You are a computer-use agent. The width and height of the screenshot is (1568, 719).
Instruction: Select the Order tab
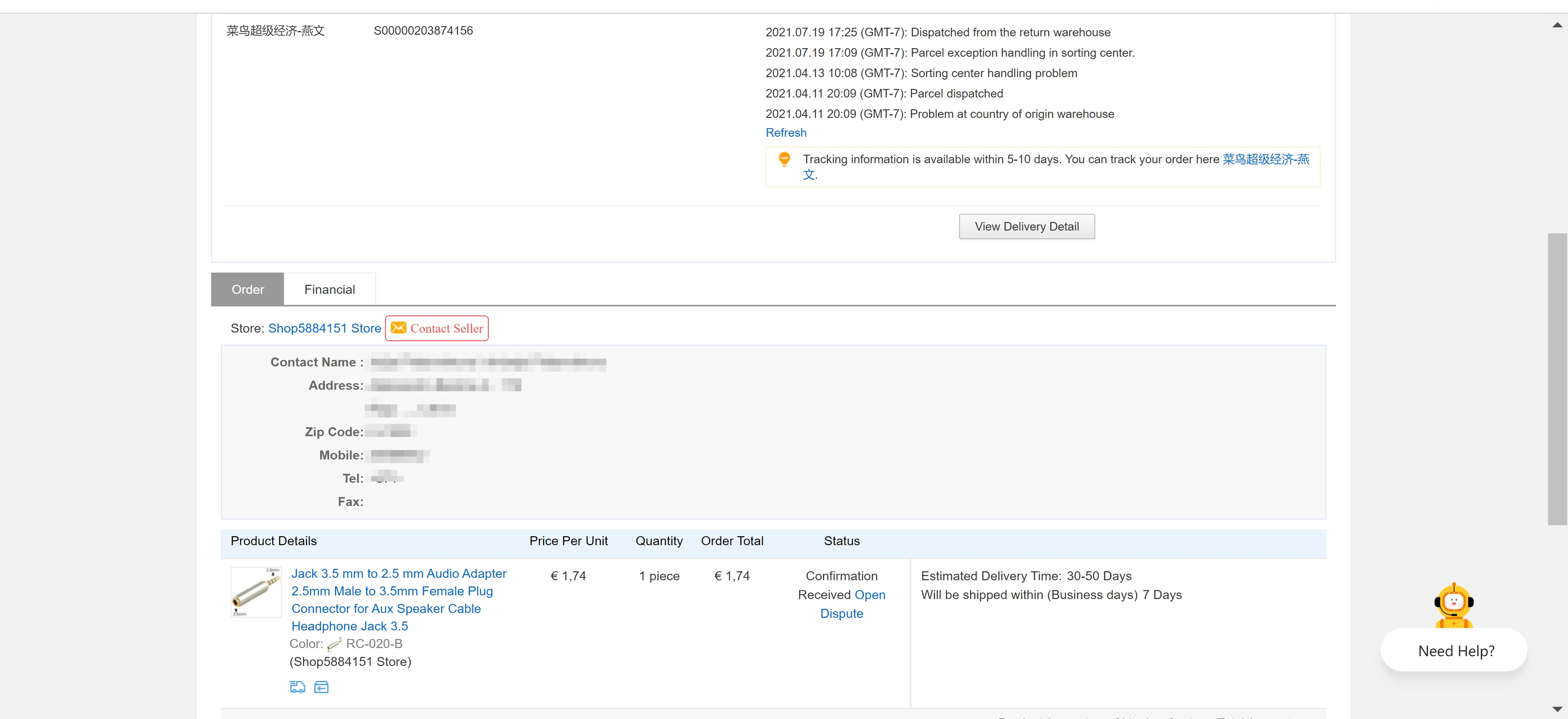tap(248, 290)
